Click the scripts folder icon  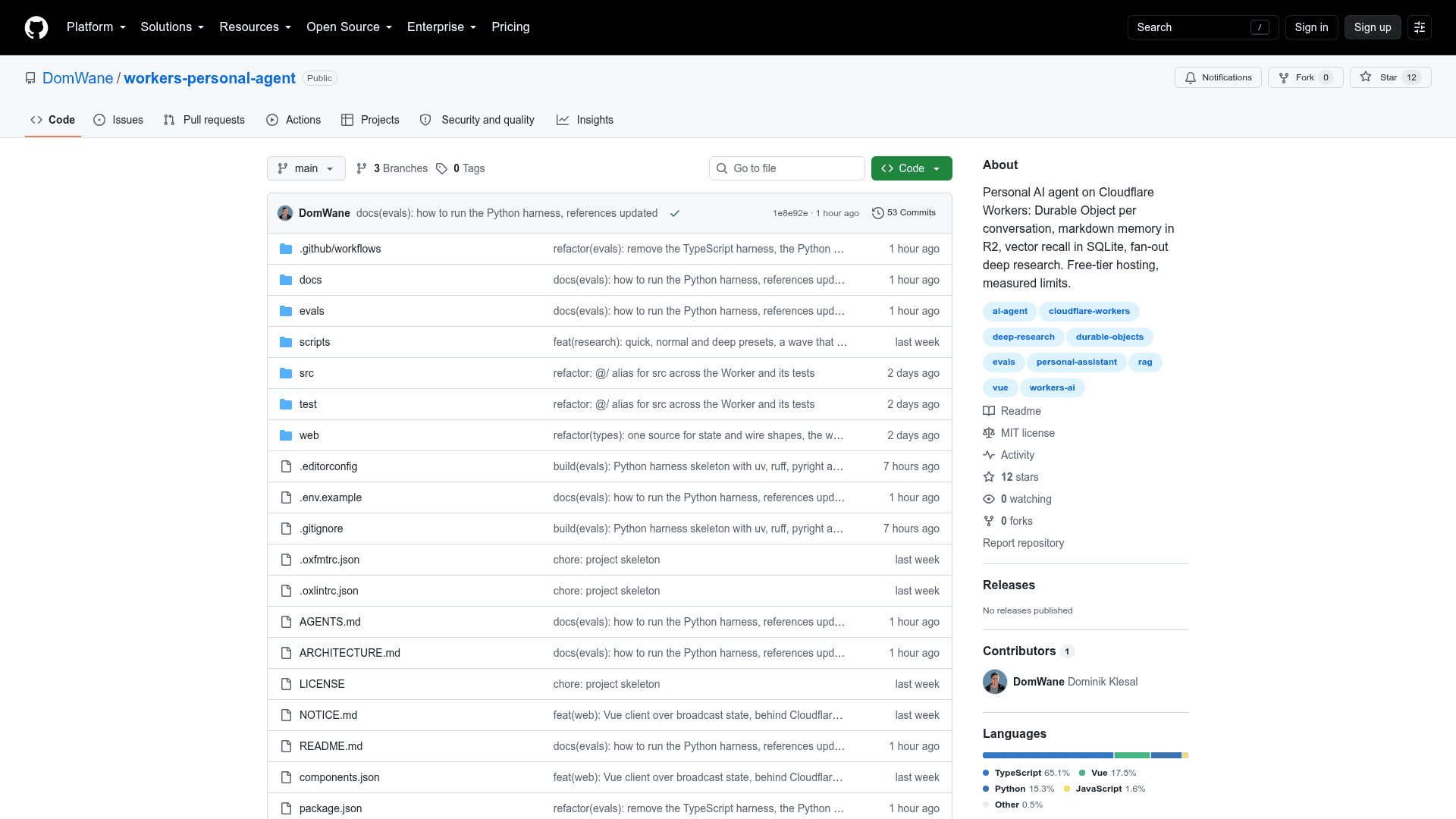[286, 342]
